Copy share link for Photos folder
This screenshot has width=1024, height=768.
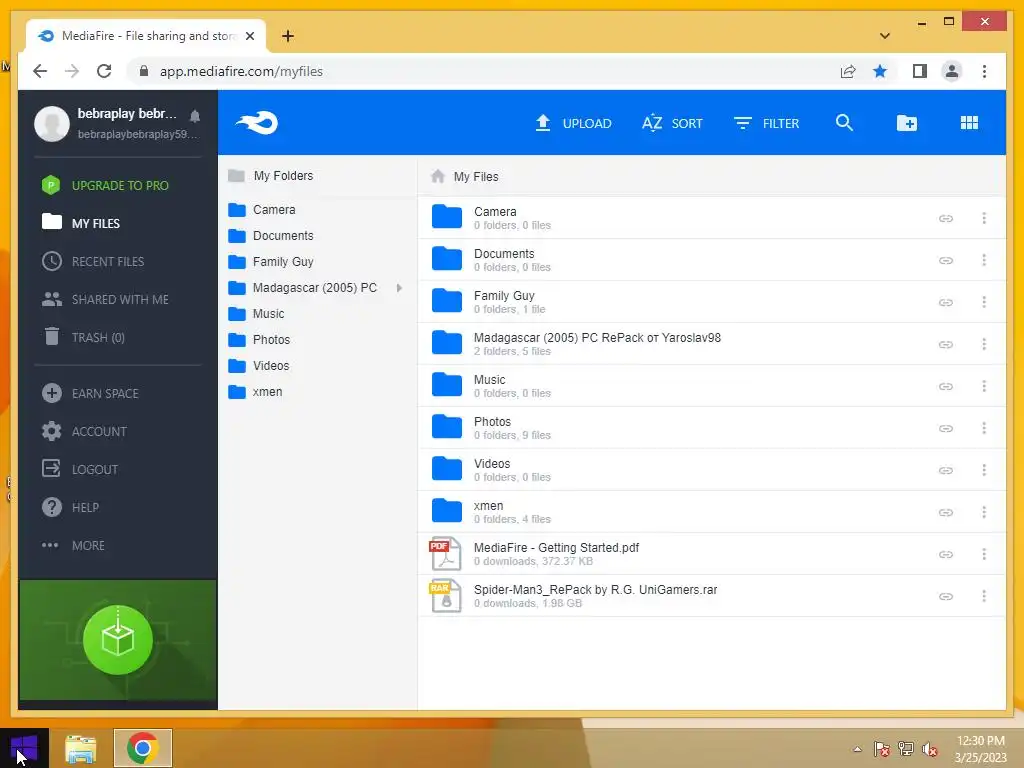point(946,428)
